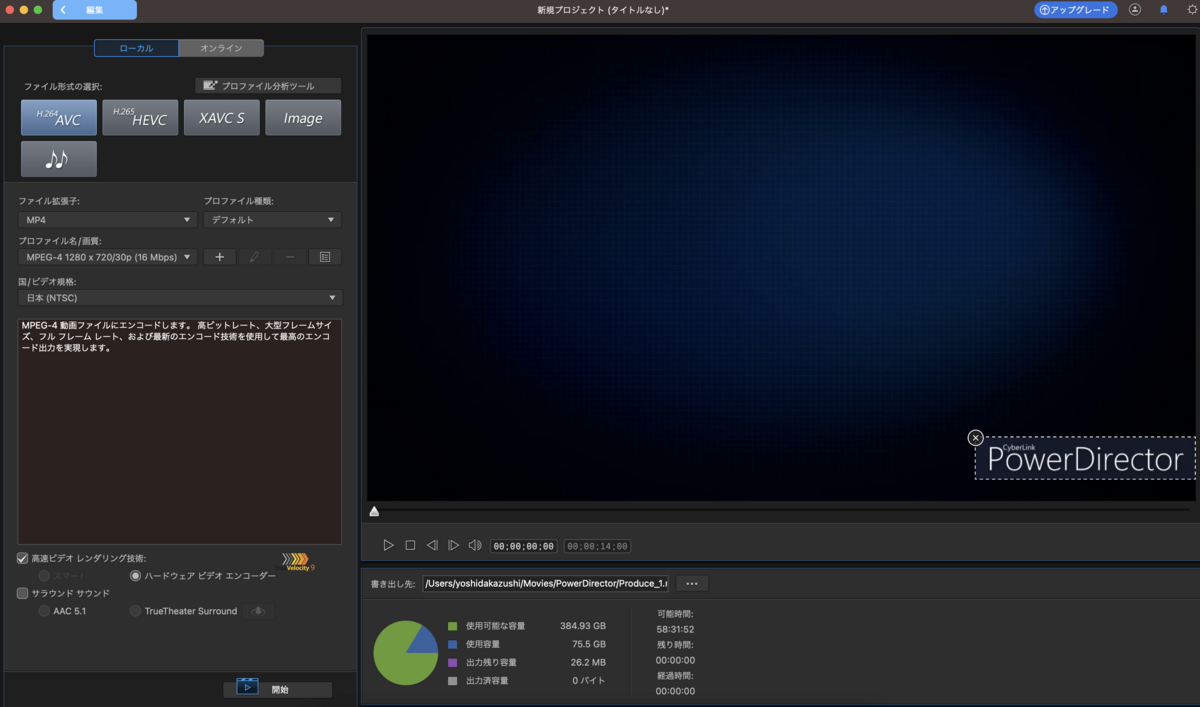Click the MPEG-4 description text box
This screenshot has height=707, width=1200.
[180, 431]
